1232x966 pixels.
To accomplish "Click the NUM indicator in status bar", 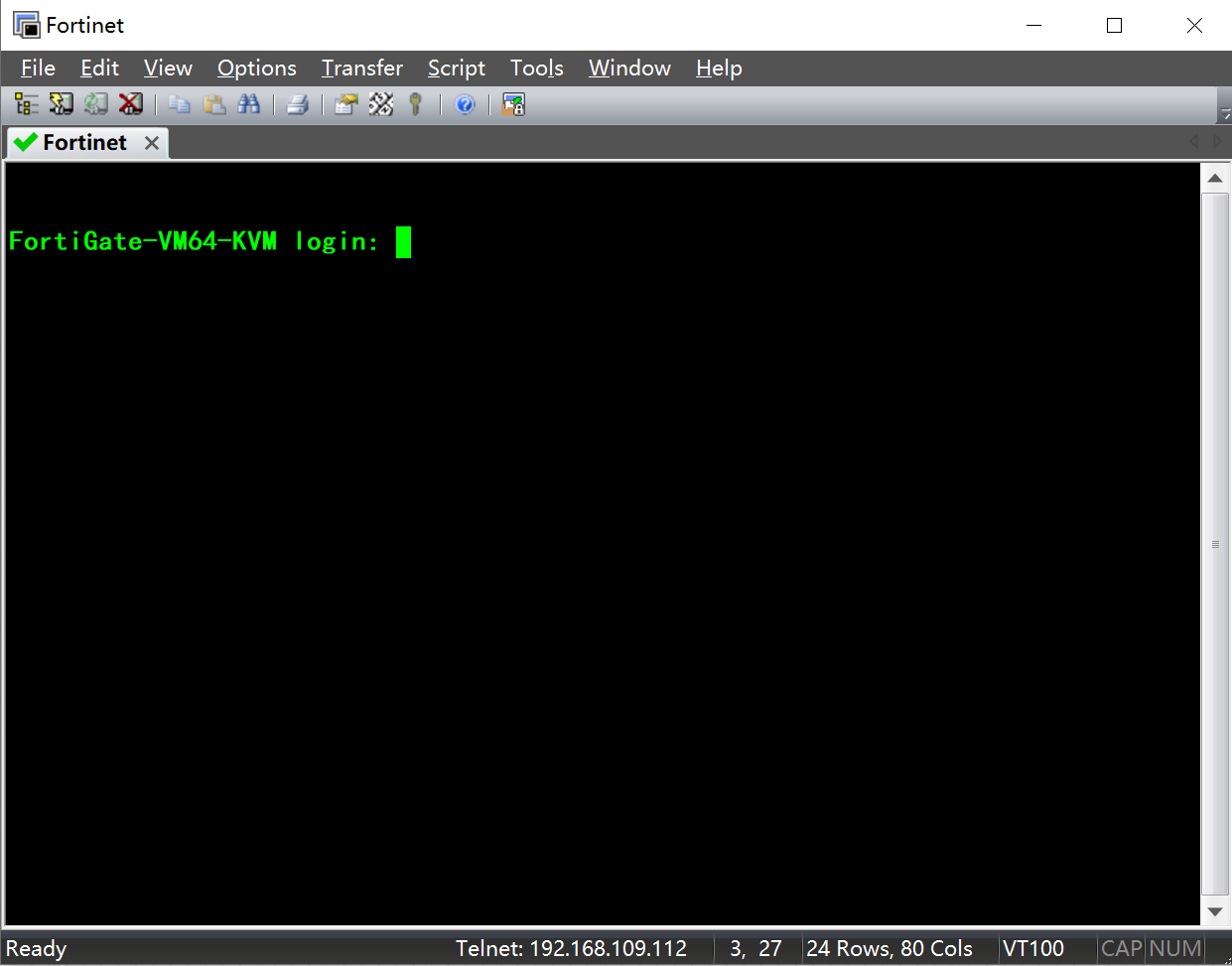I will pyautogui.click(x=1175, y=948).
